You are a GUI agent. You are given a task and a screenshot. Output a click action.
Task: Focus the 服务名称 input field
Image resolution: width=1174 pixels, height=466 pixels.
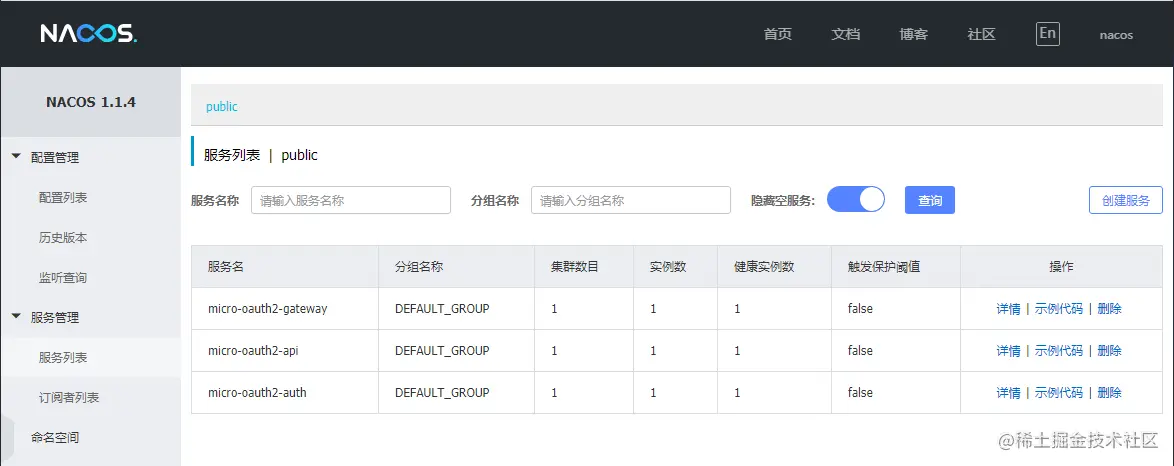pos(351,200)
